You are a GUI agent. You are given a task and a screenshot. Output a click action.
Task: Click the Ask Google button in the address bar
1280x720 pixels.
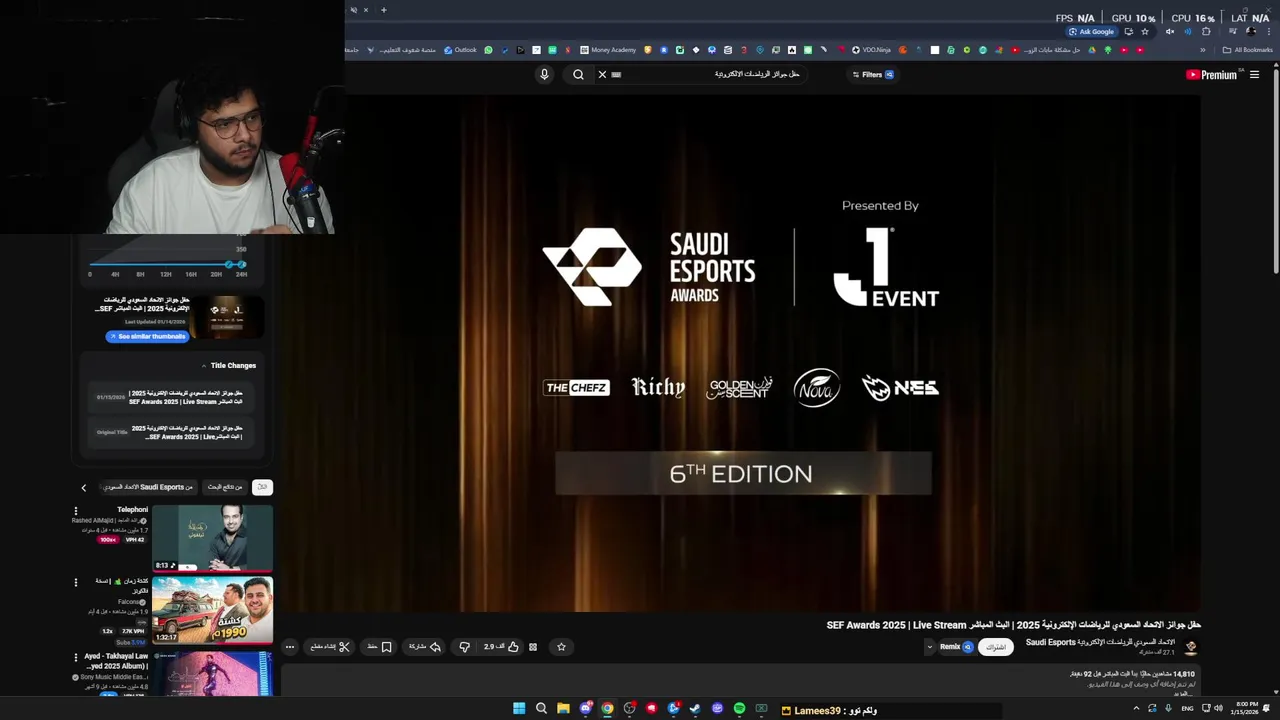tap(1091, 31)
